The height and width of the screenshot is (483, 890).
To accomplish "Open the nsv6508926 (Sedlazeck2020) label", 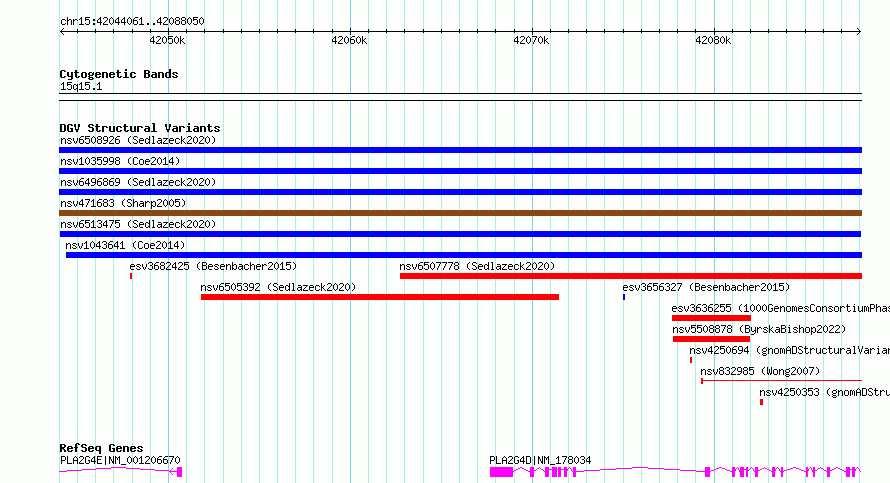I will (138, 140).
